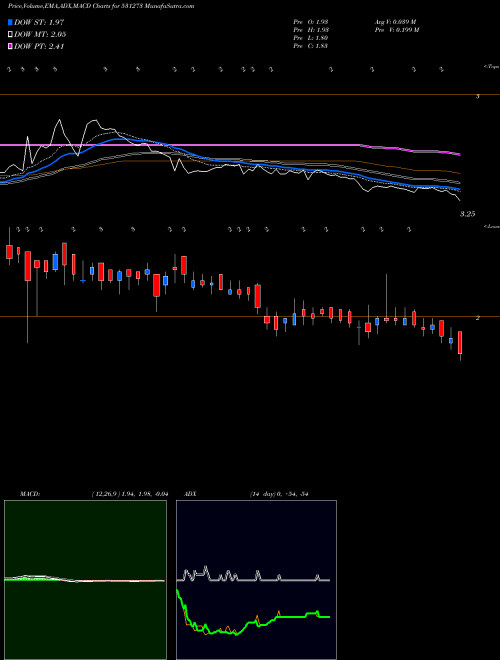
Task: Click the 'Pre H: 1.93' value
Action: (x=311, y=30)
